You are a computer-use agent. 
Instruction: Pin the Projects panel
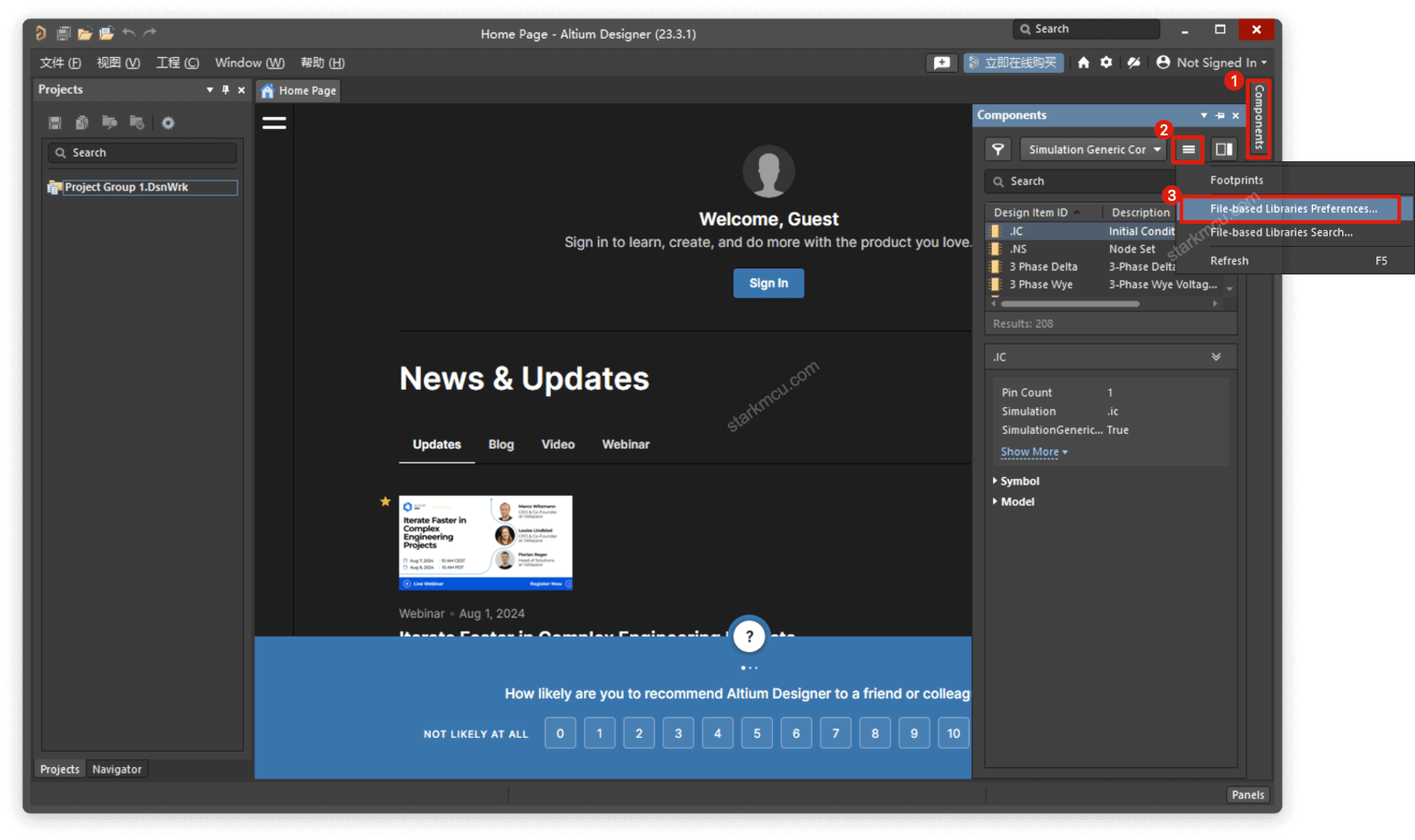pyautogui.click(x=226, y=90)
